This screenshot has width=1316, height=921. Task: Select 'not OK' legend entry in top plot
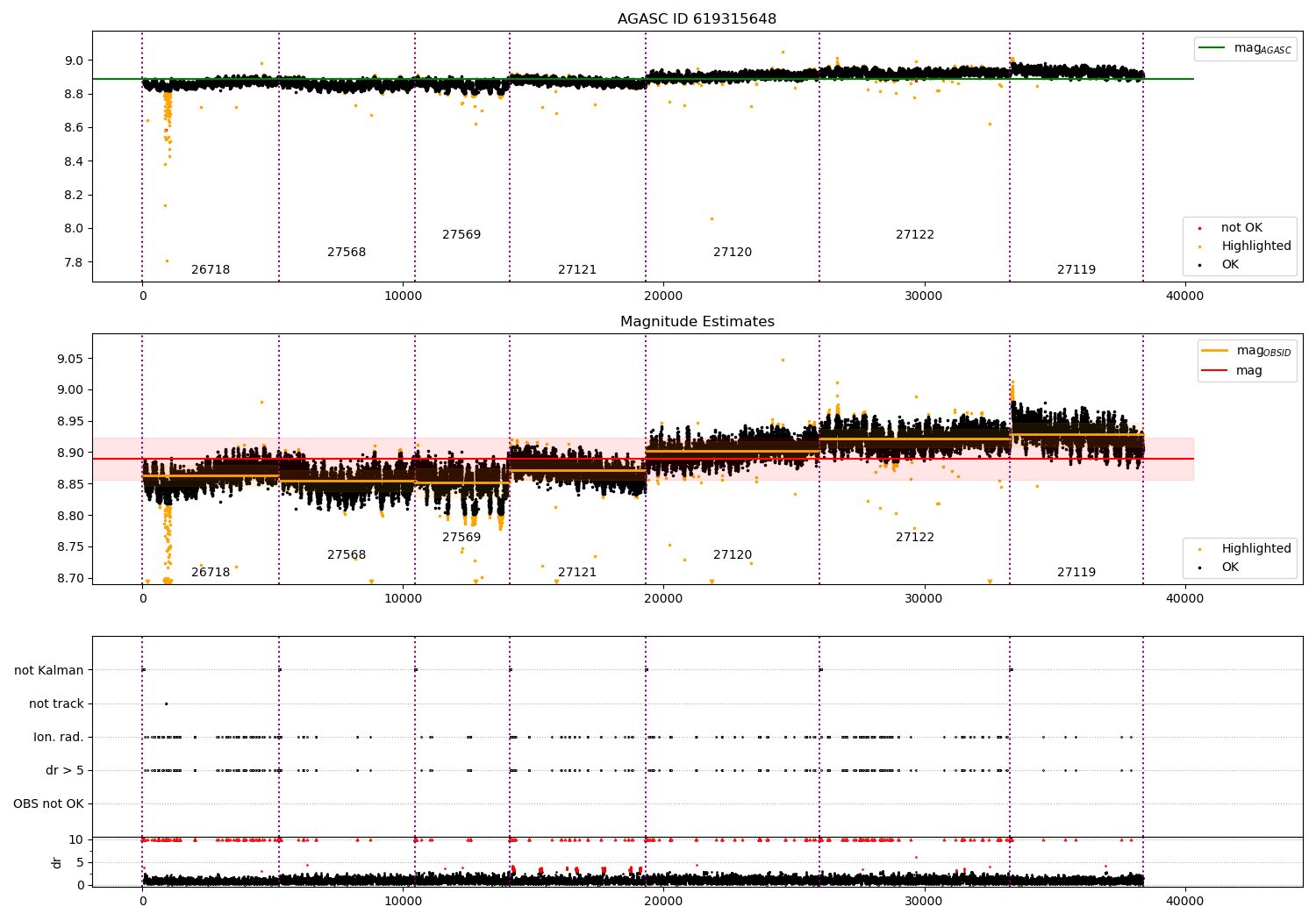tap(1241, 228)
